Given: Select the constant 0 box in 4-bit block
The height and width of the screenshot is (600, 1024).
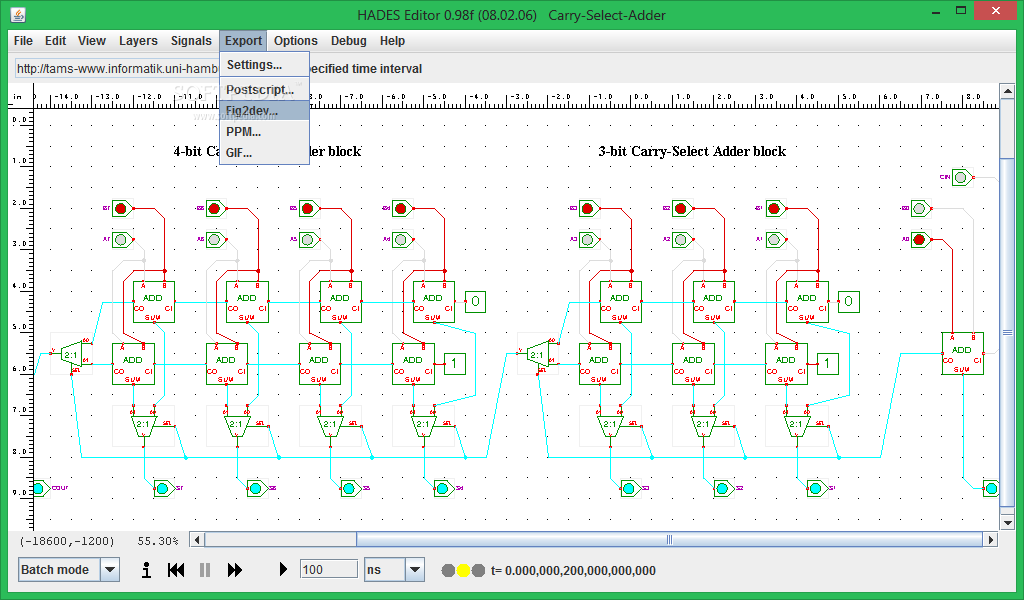Looking at the screenshot, I should coord(475,302).
